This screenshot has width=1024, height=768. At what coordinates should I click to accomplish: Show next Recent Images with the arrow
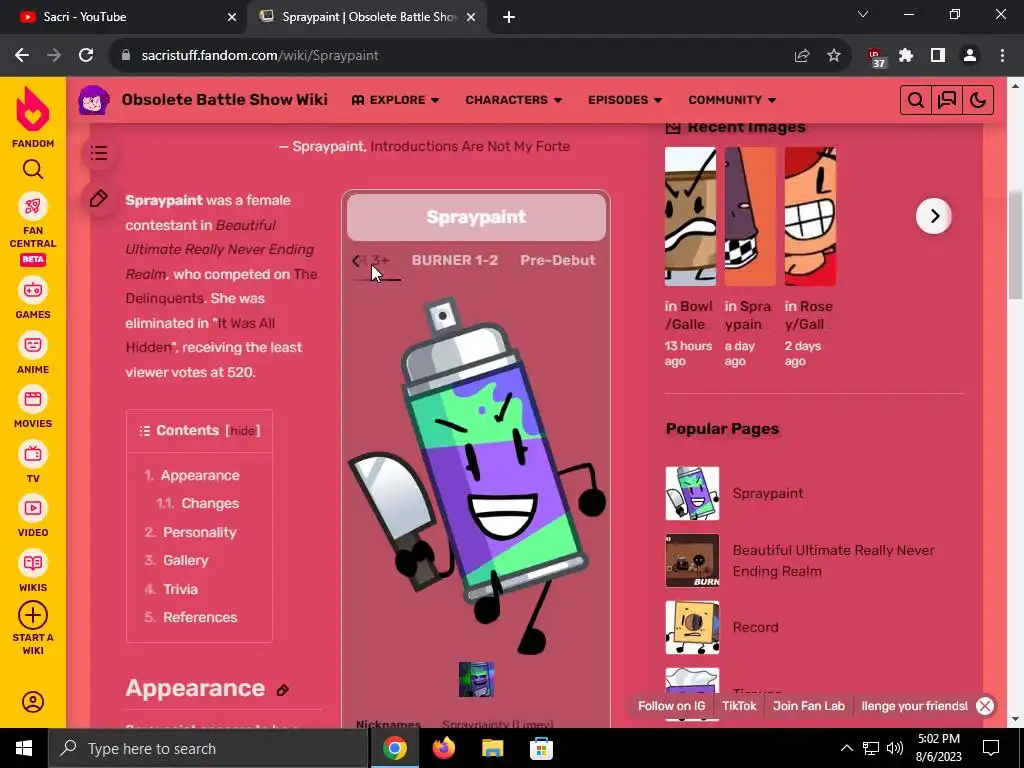click(x=934, y=216)
